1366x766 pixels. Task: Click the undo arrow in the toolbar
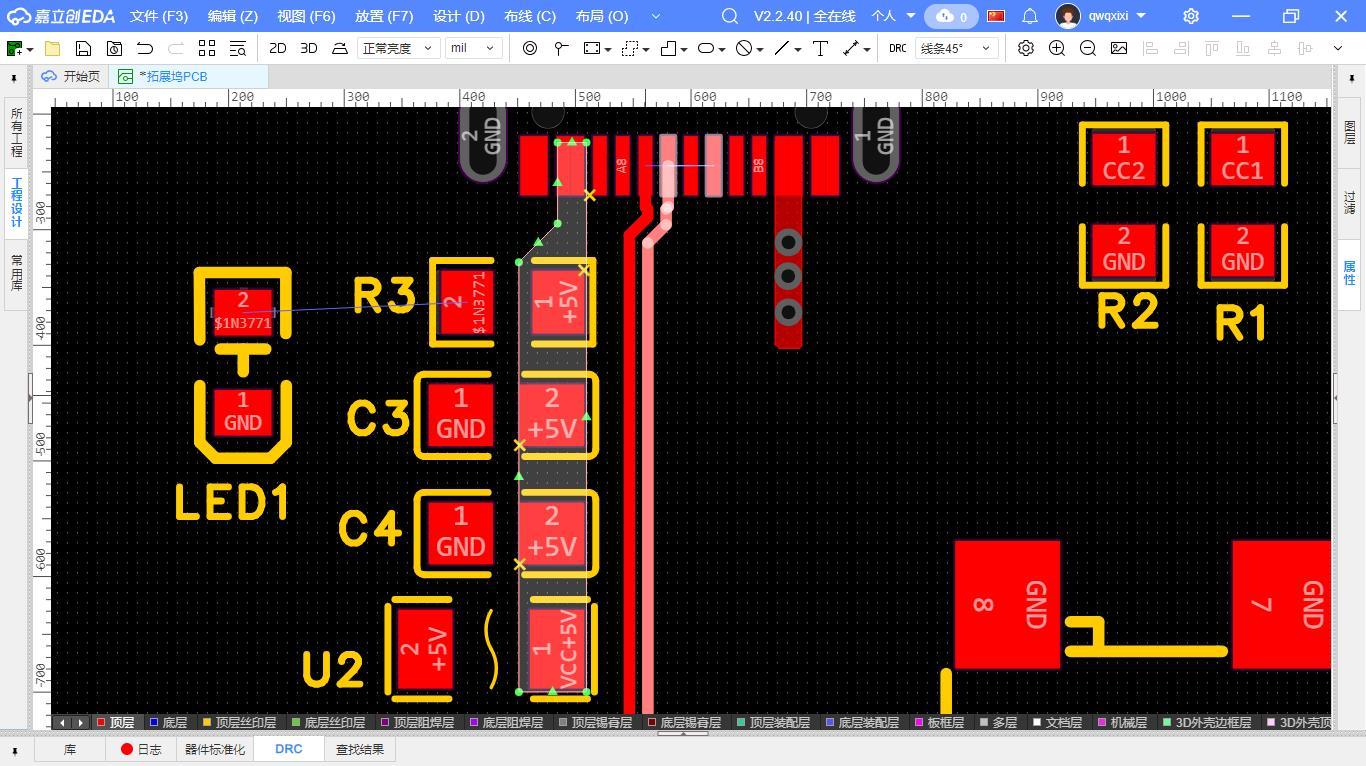[145, 48]
